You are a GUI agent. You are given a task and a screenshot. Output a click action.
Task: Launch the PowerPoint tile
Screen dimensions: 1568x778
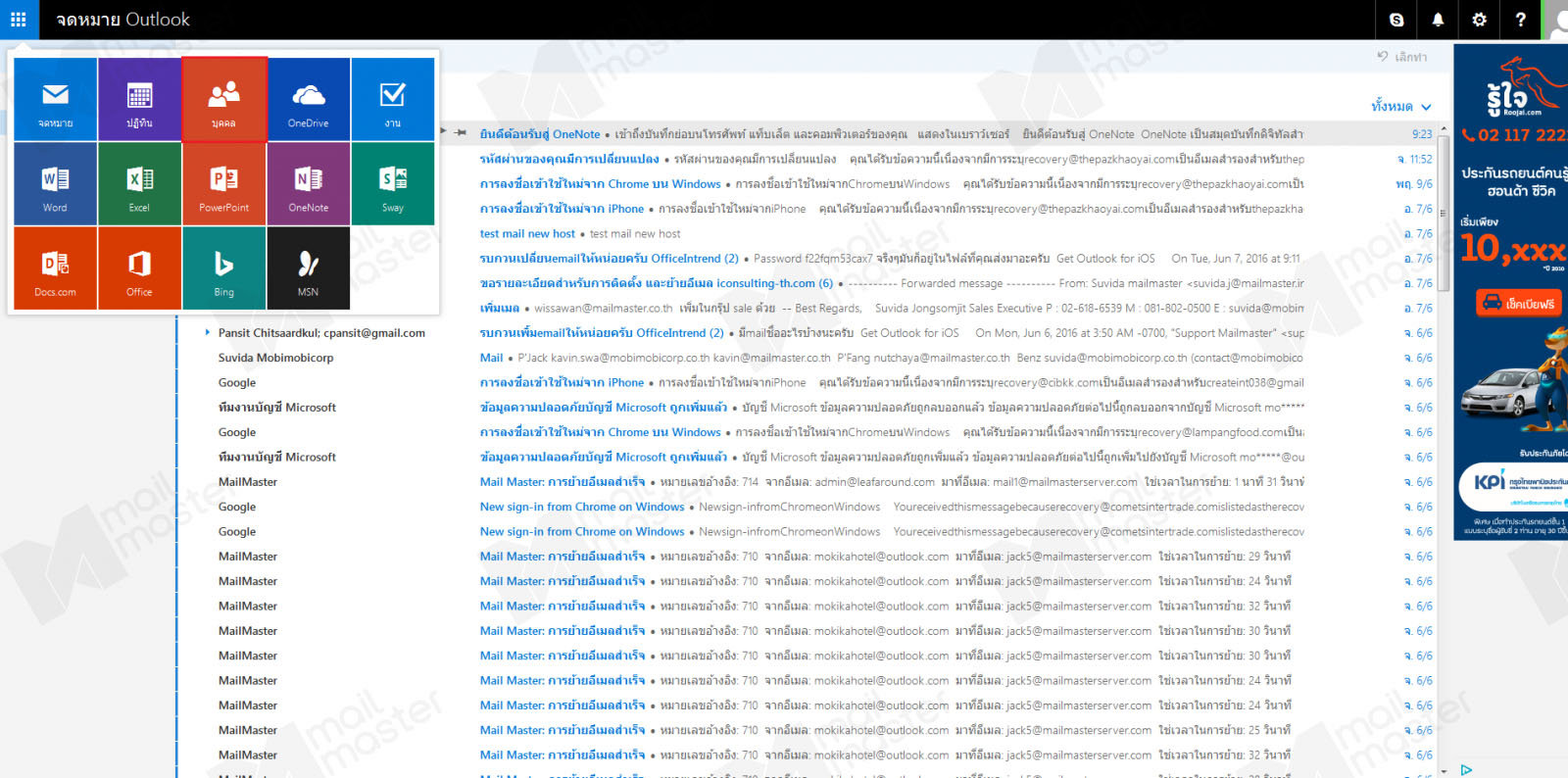(224, 183)
